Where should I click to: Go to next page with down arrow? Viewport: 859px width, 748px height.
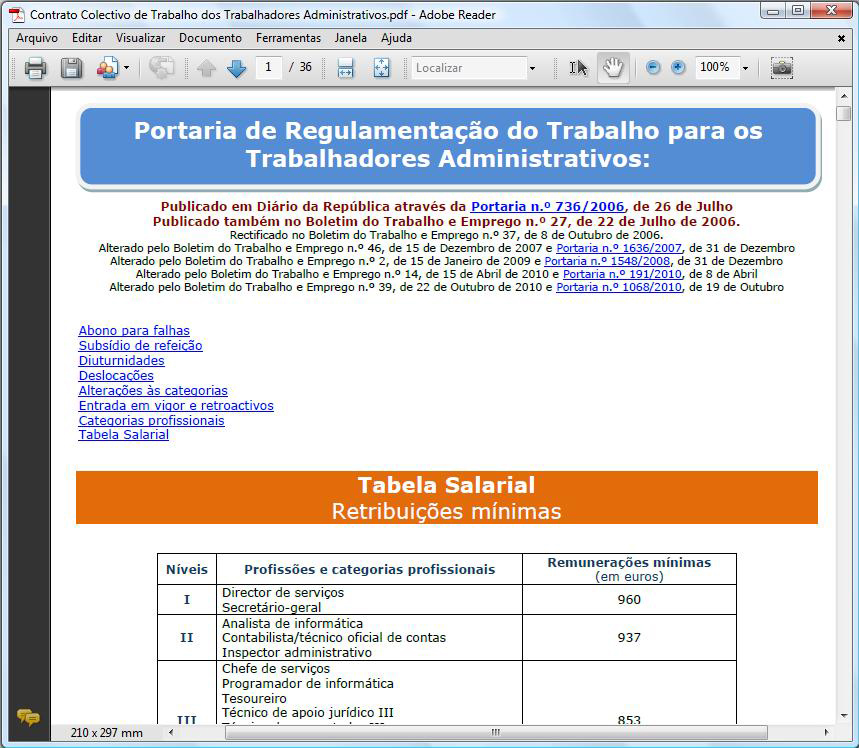[x=236, y=68]
